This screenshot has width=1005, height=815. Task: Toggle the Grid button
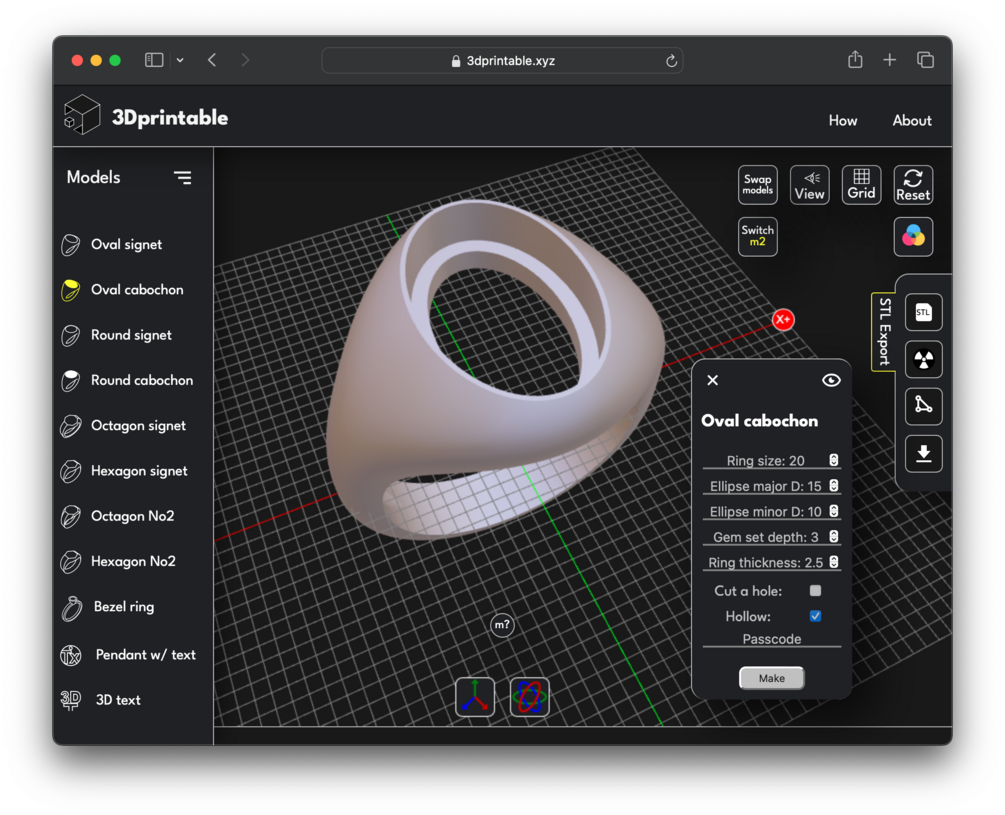(861, 185)
